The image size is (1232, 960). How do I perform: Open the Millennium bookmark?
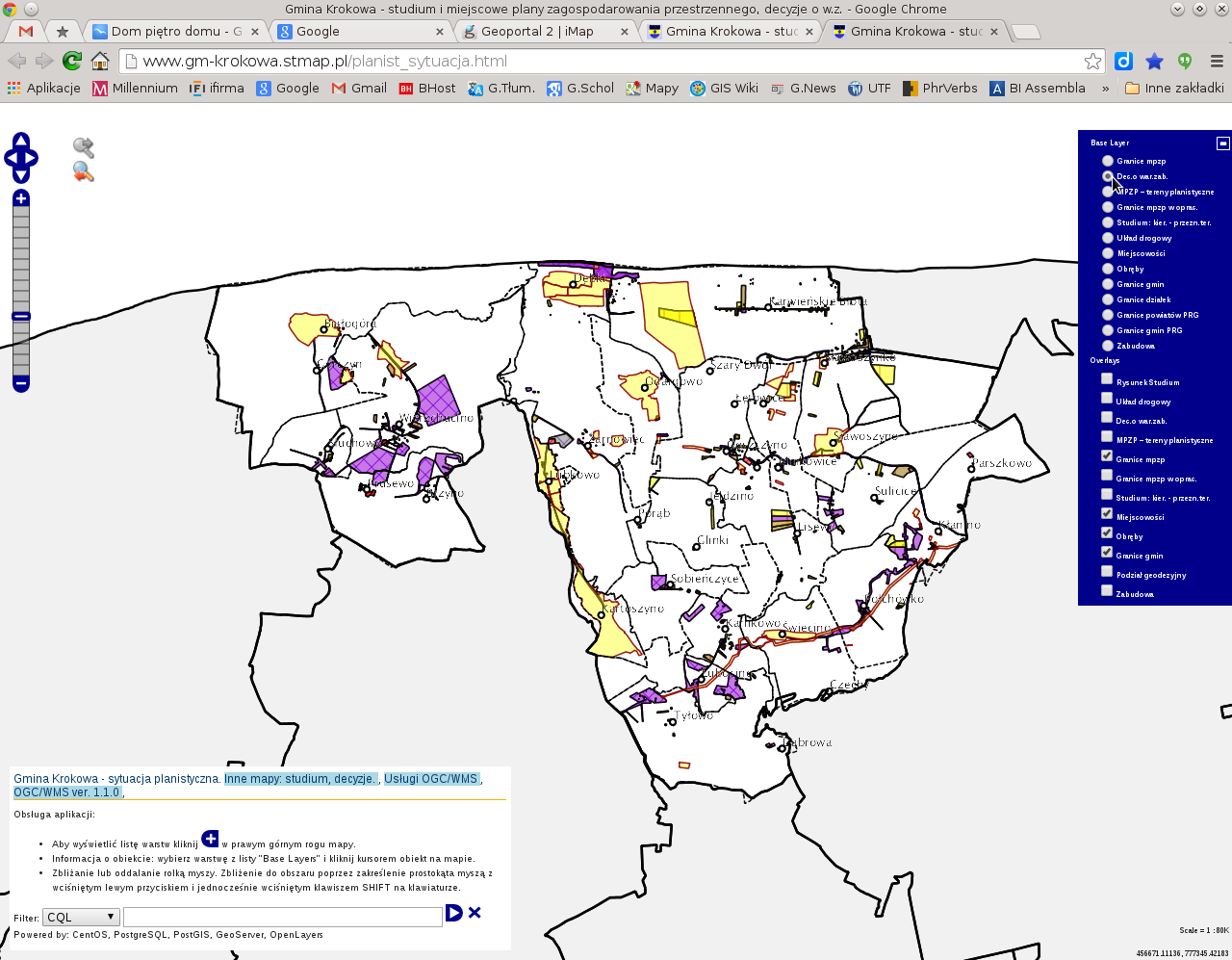point(135,88)
